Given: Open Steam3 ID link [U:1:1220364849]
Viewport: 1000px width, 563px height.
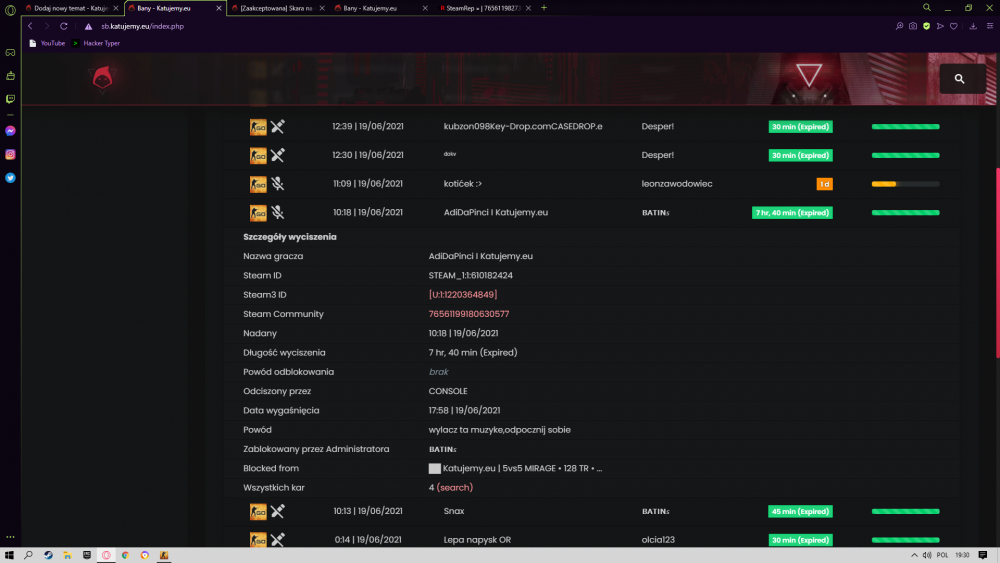Looking at the screenshot, I should tap(463, 295).
